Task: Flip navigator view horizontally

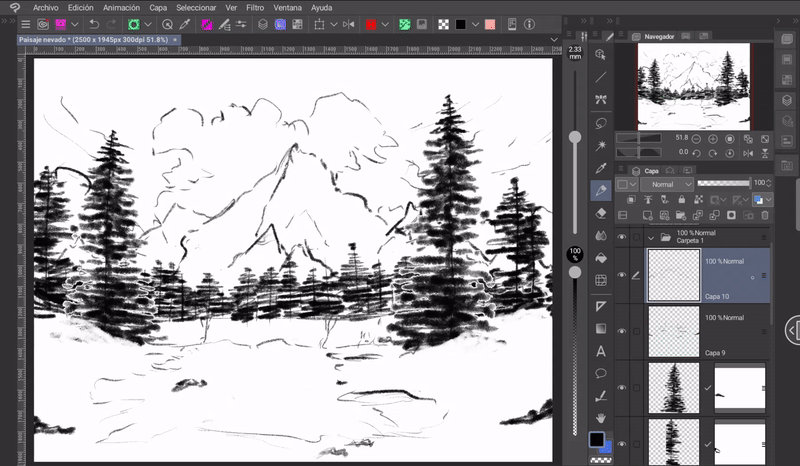Action: [746, 152]
